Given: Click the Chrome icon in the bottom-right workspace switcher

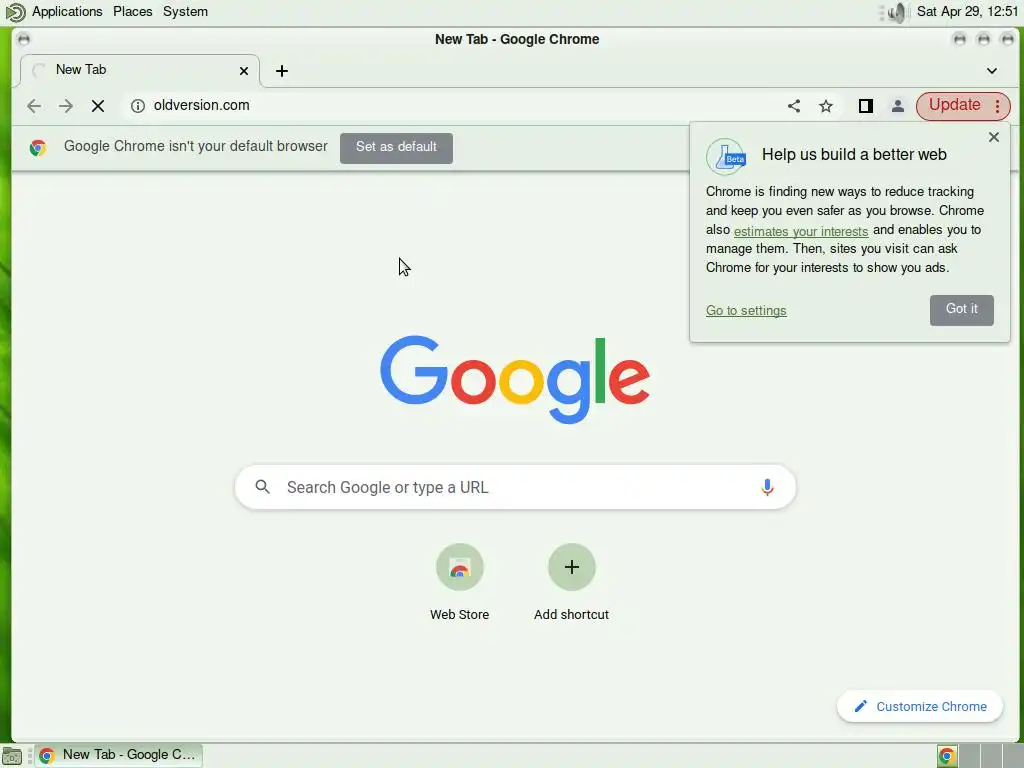Looking at the screenshot, I should coord(947,756).
